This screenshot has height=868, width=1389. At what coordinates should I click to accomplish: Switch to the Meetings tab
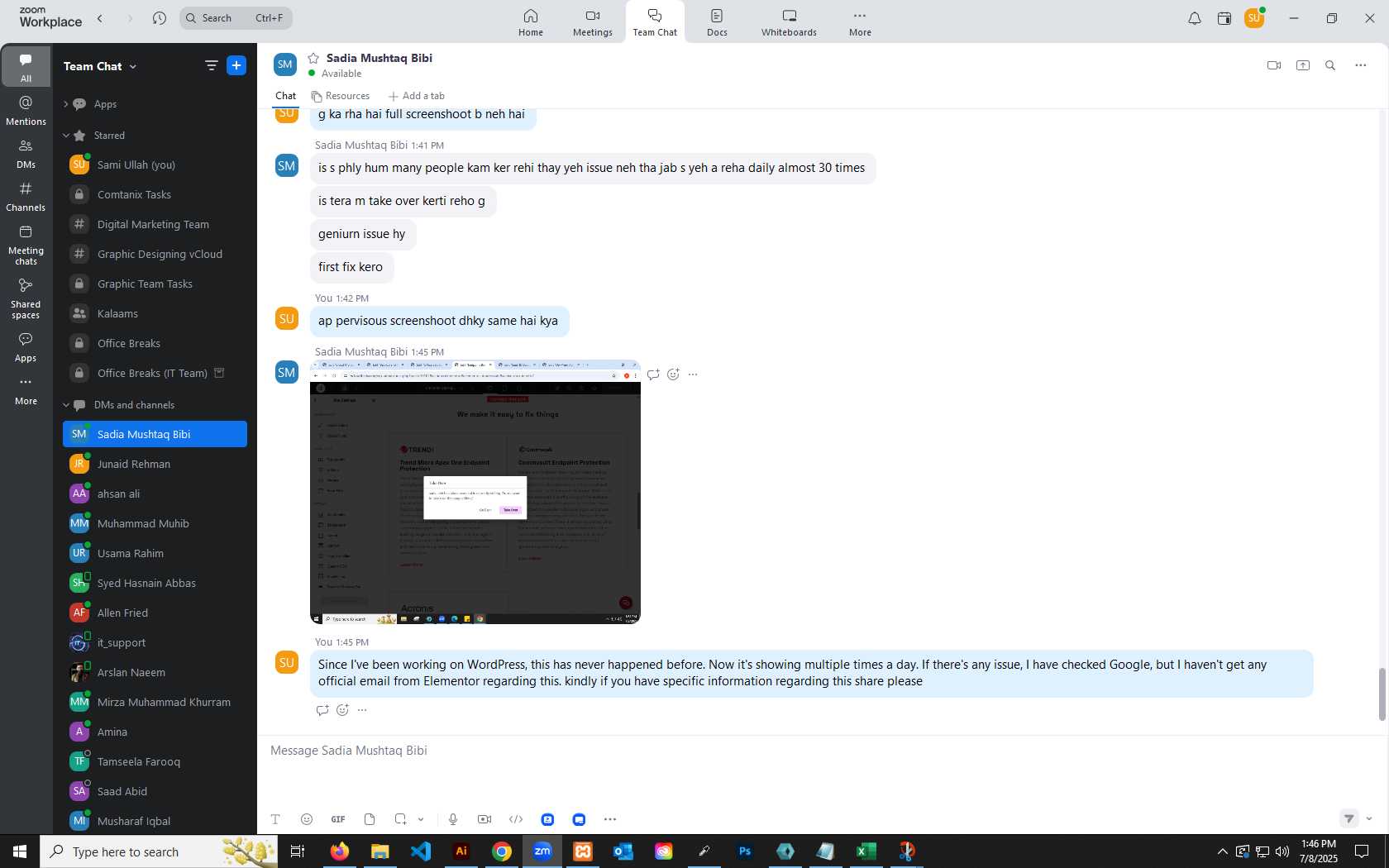(x=593, y=22)
